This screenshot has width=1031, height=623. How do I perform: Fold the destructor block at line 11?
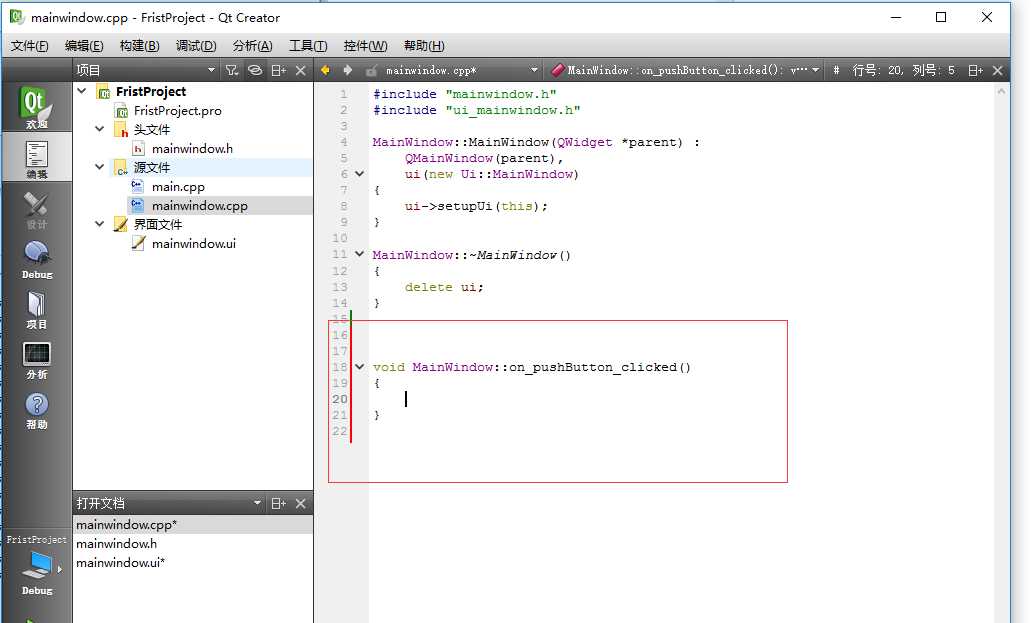pos(360,254)
